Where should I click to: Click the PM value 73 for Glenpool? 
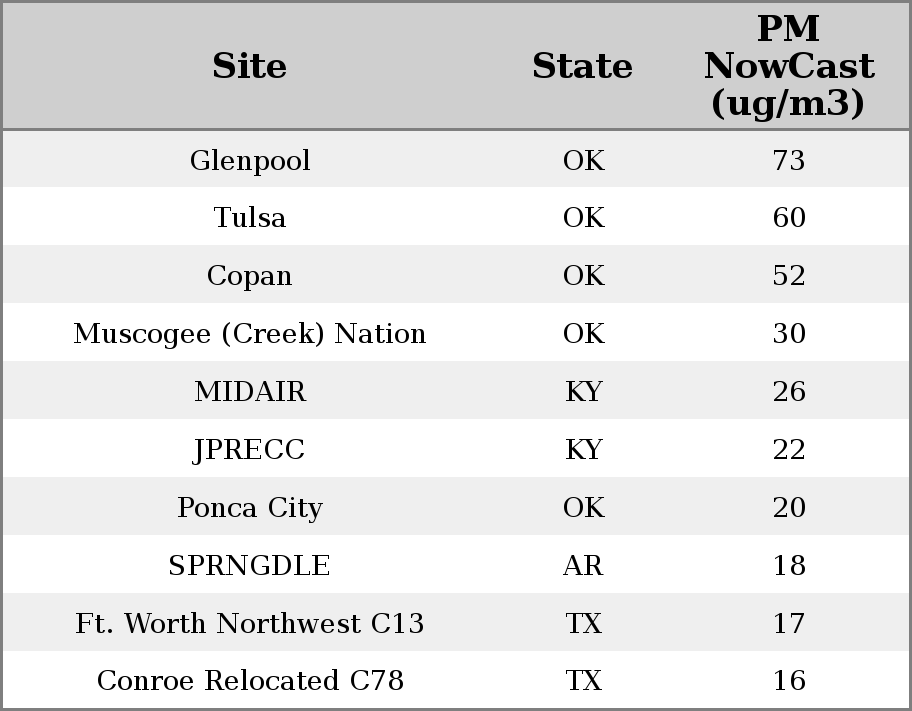[788, 161]
